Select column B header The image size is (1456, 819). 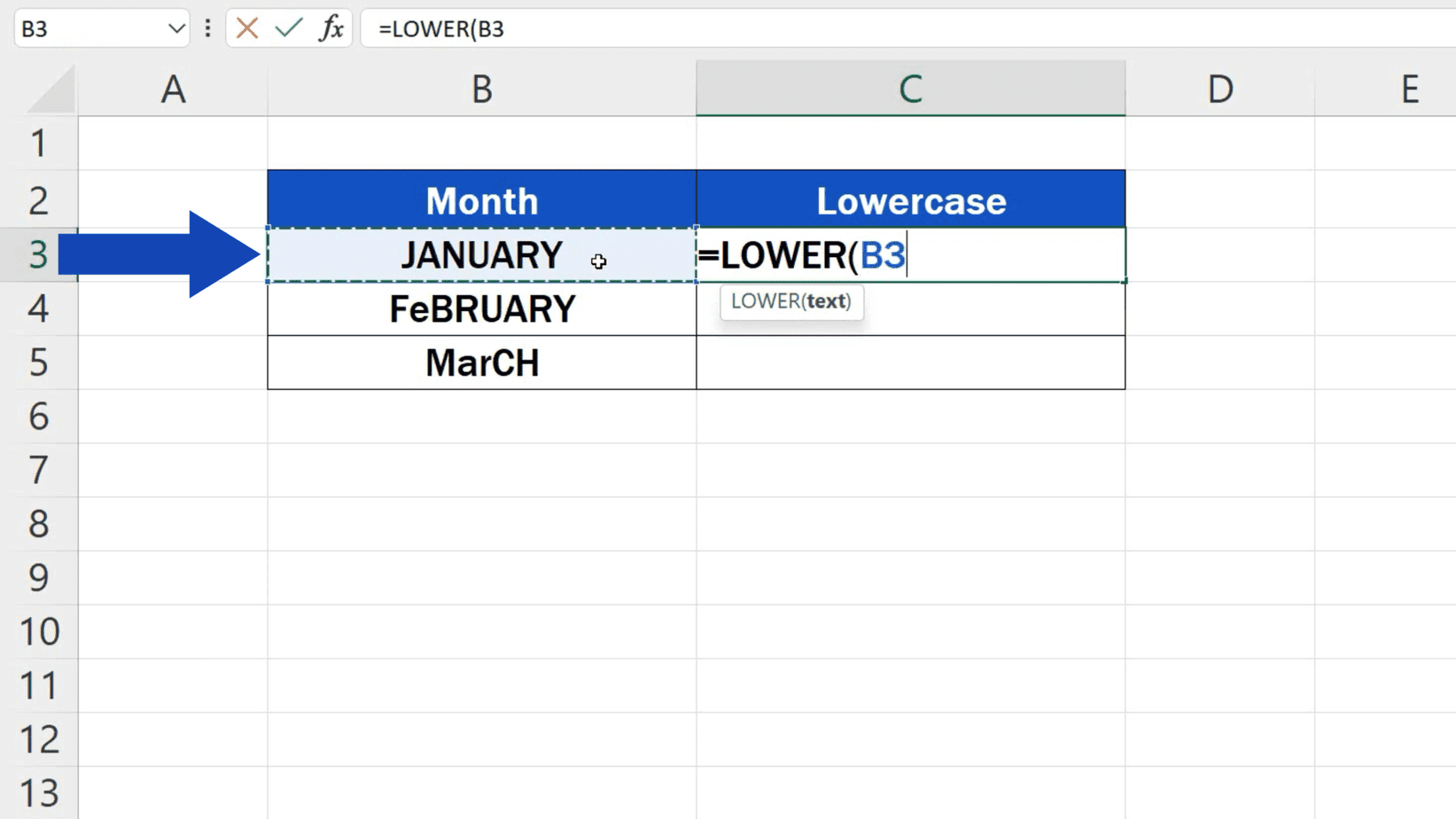pyautogui.click(x=481, y=89)
